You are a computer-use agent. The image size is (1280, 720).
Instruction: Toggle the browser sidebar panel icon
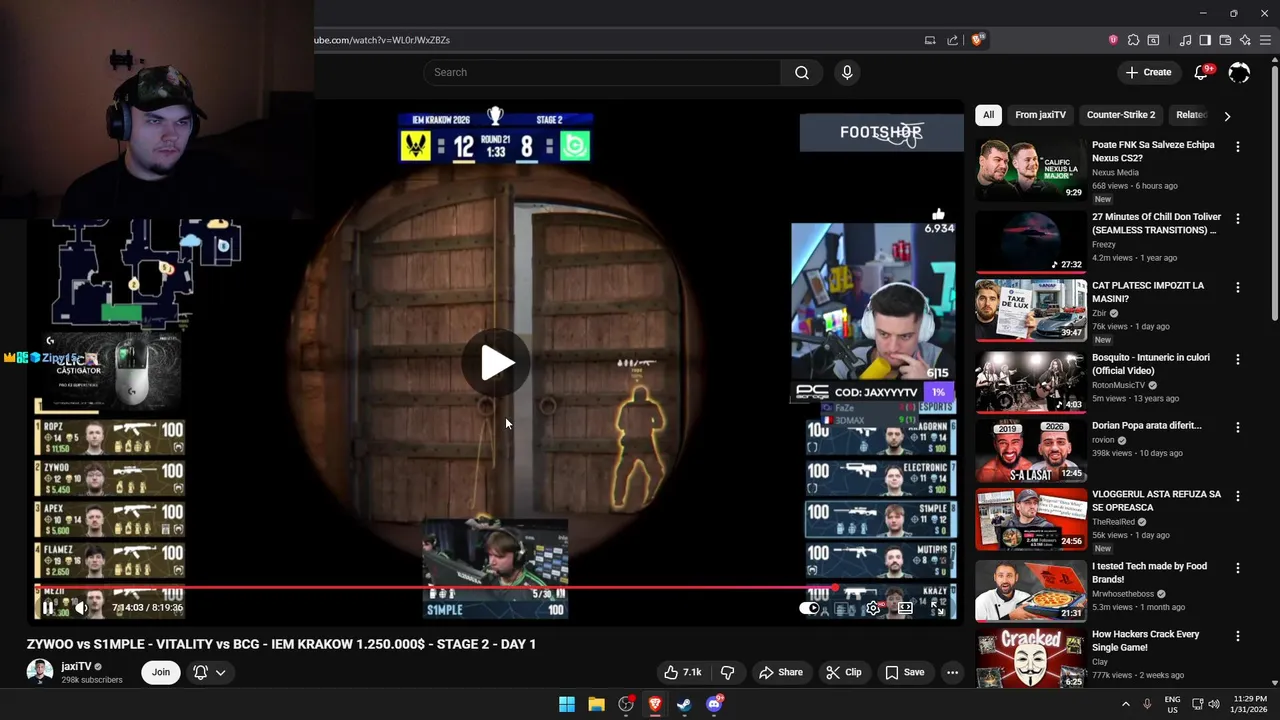click(x=1205, y=40)
